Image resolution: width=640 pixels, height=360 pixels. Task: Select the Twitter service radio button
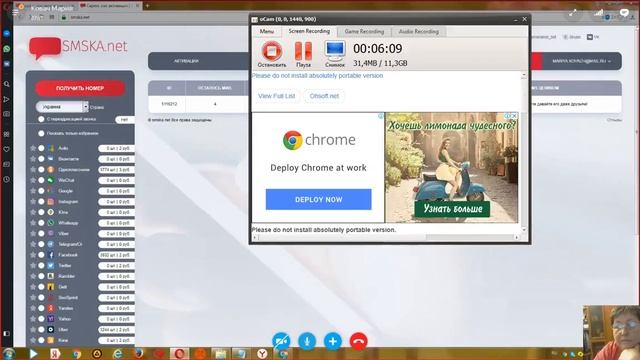click(x=41, y=265)
